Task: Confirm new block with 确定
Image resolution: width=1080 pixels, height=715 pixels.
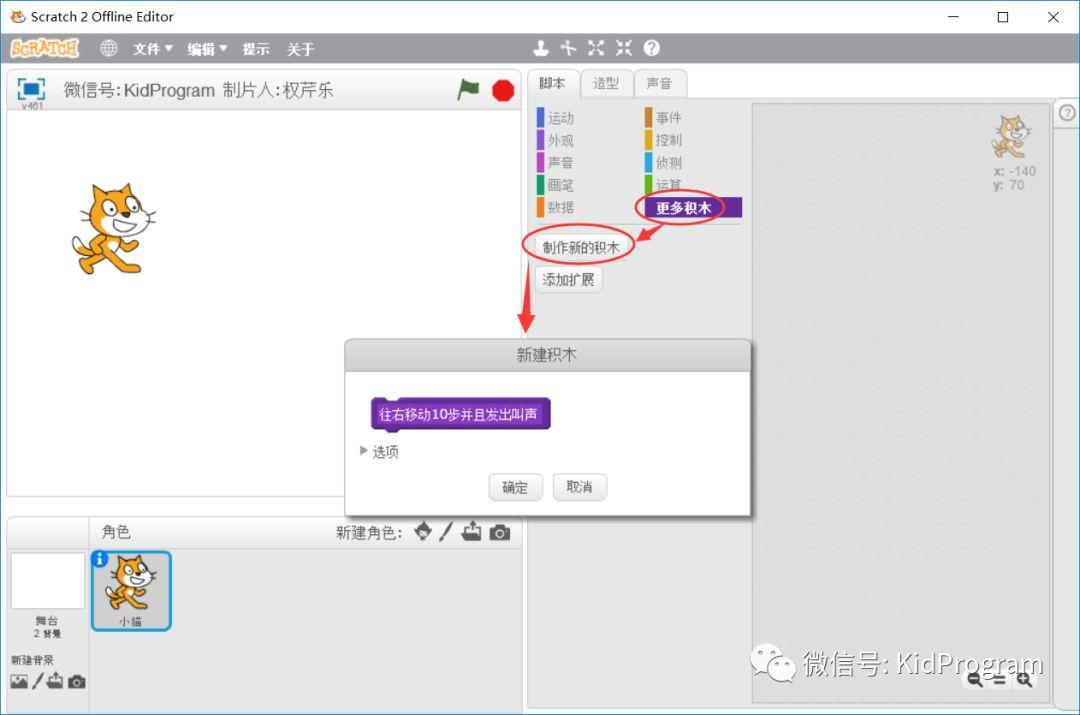Action: (515, 487)
